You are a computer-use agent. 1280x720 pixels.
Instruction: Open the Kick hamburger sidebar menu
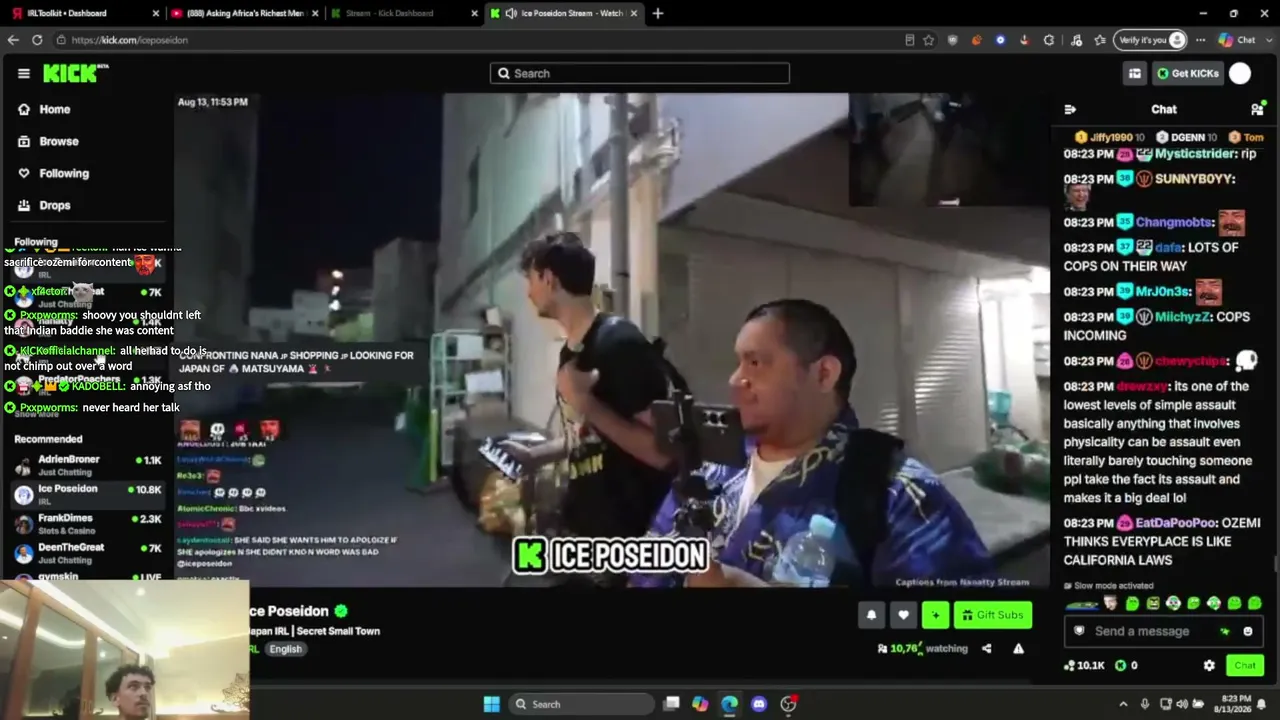coord(24,73)
